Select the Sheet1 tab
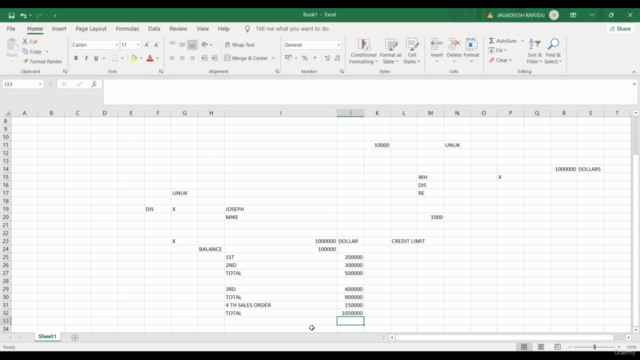This screenshot has width=640, height=360. pos(47,336)
